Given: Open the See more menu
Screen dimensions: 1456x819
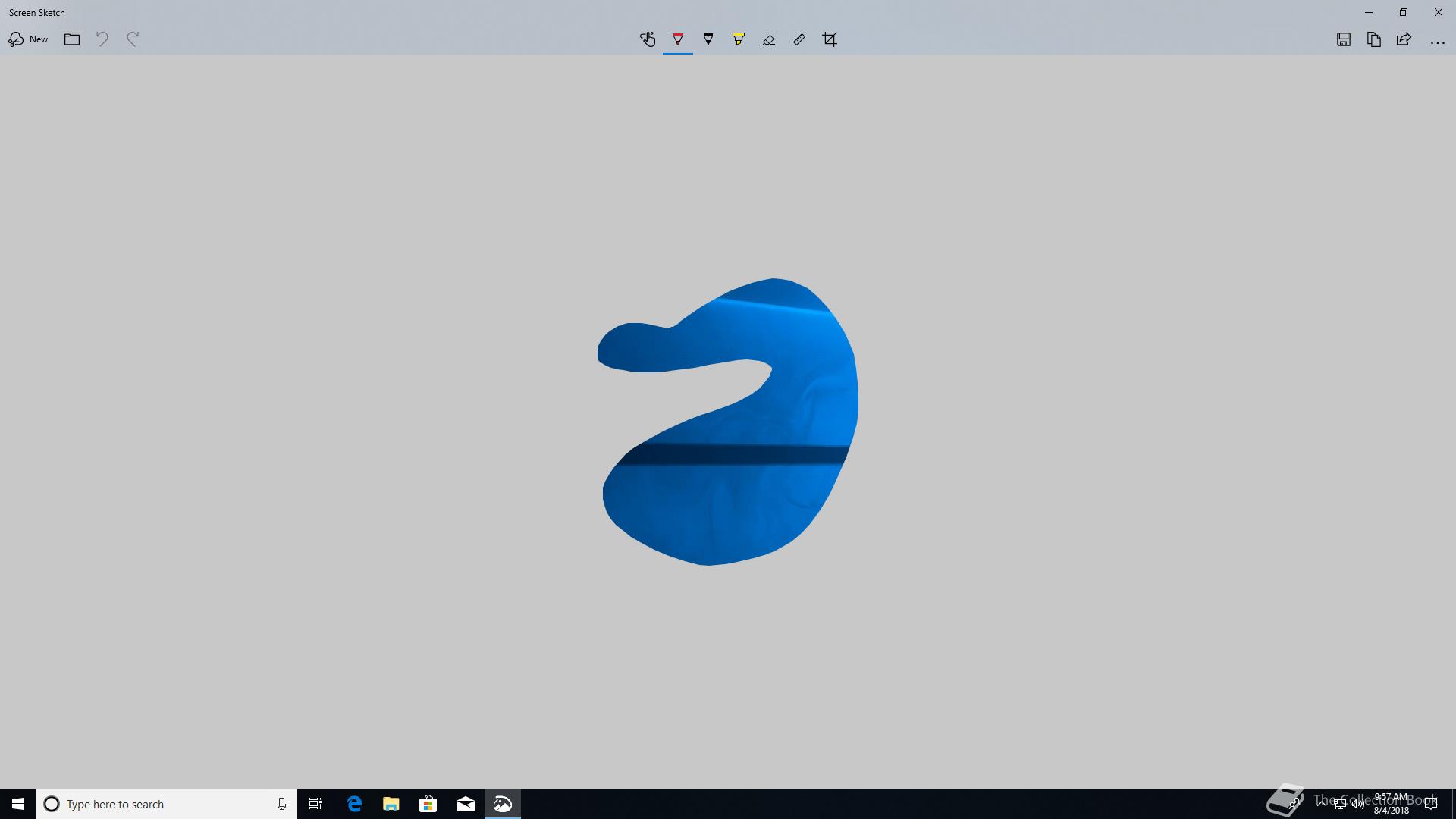Looking at the screenshot, I should pyautogui.click(x=1438, y=42).
